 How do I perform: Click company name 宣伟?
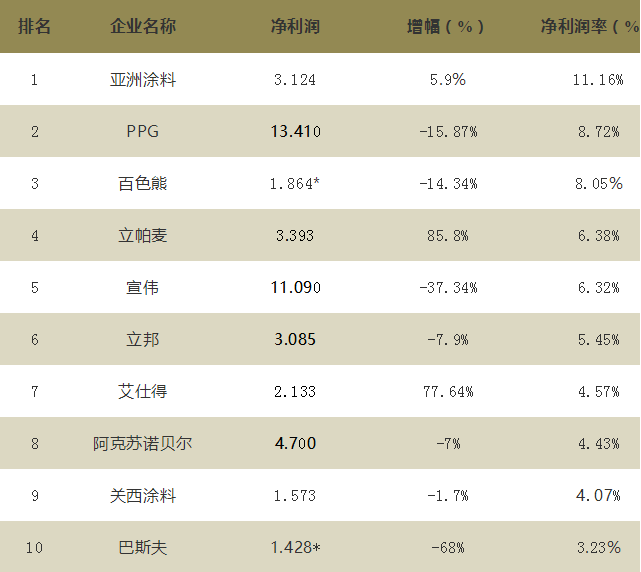click(x=142, y=288)
